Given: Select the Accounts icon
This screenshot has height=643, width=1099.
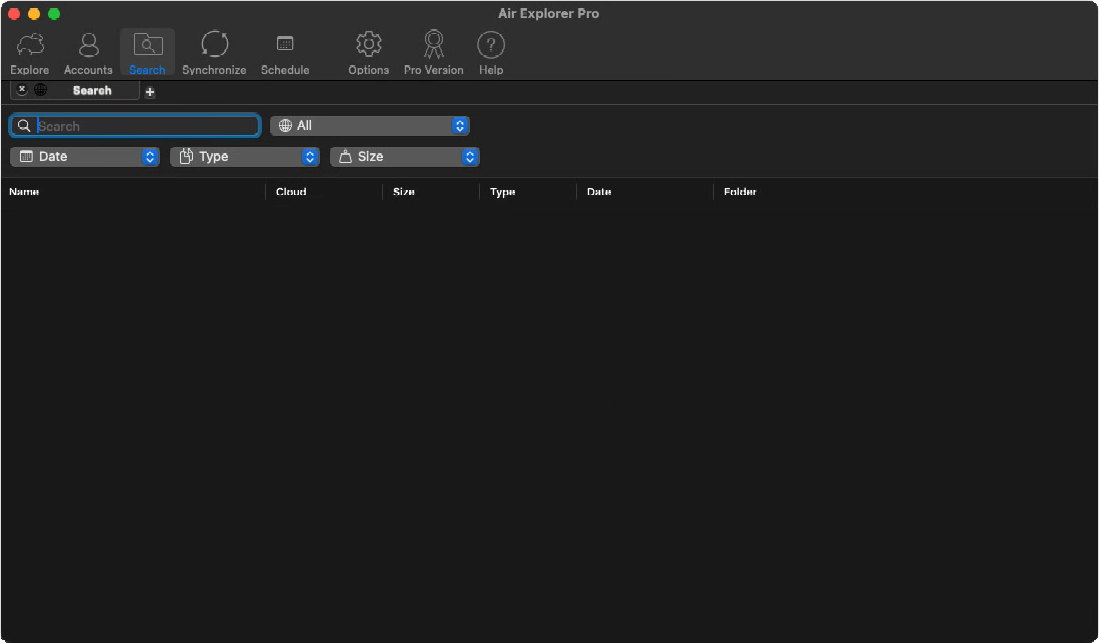Looking at the screenshot, I should pyautogui.click(x=88, y=51).
